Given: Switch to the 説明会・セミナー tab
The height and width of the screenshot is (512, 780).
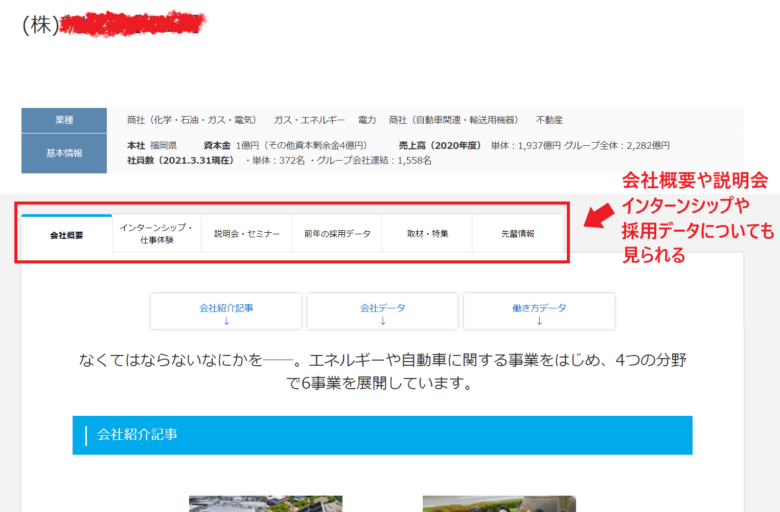Looking at the screenshot, I should [247, 233].
